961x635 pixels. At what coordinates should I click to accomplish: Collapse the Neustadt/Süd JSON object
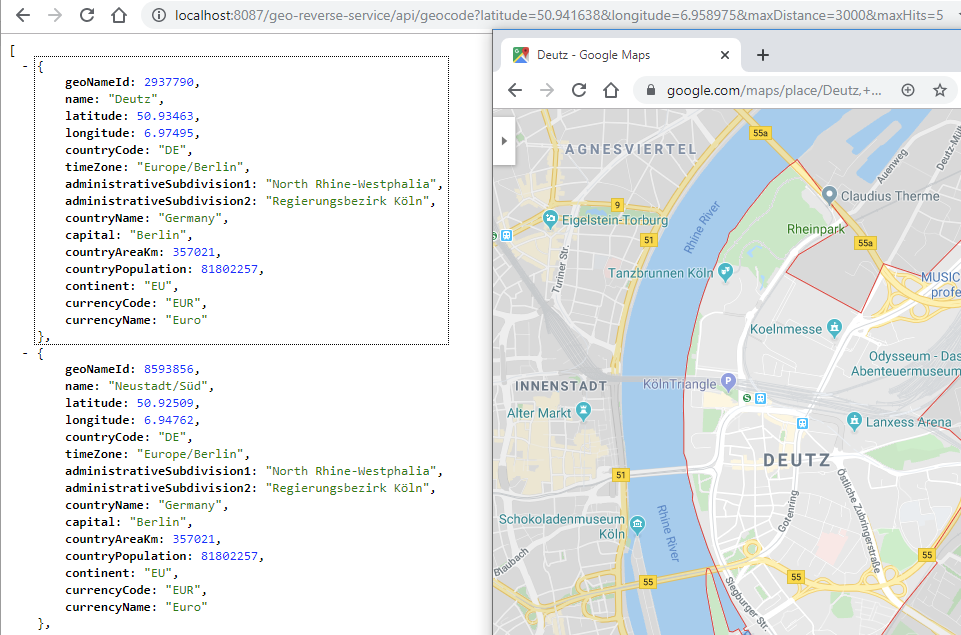[25, 352]
